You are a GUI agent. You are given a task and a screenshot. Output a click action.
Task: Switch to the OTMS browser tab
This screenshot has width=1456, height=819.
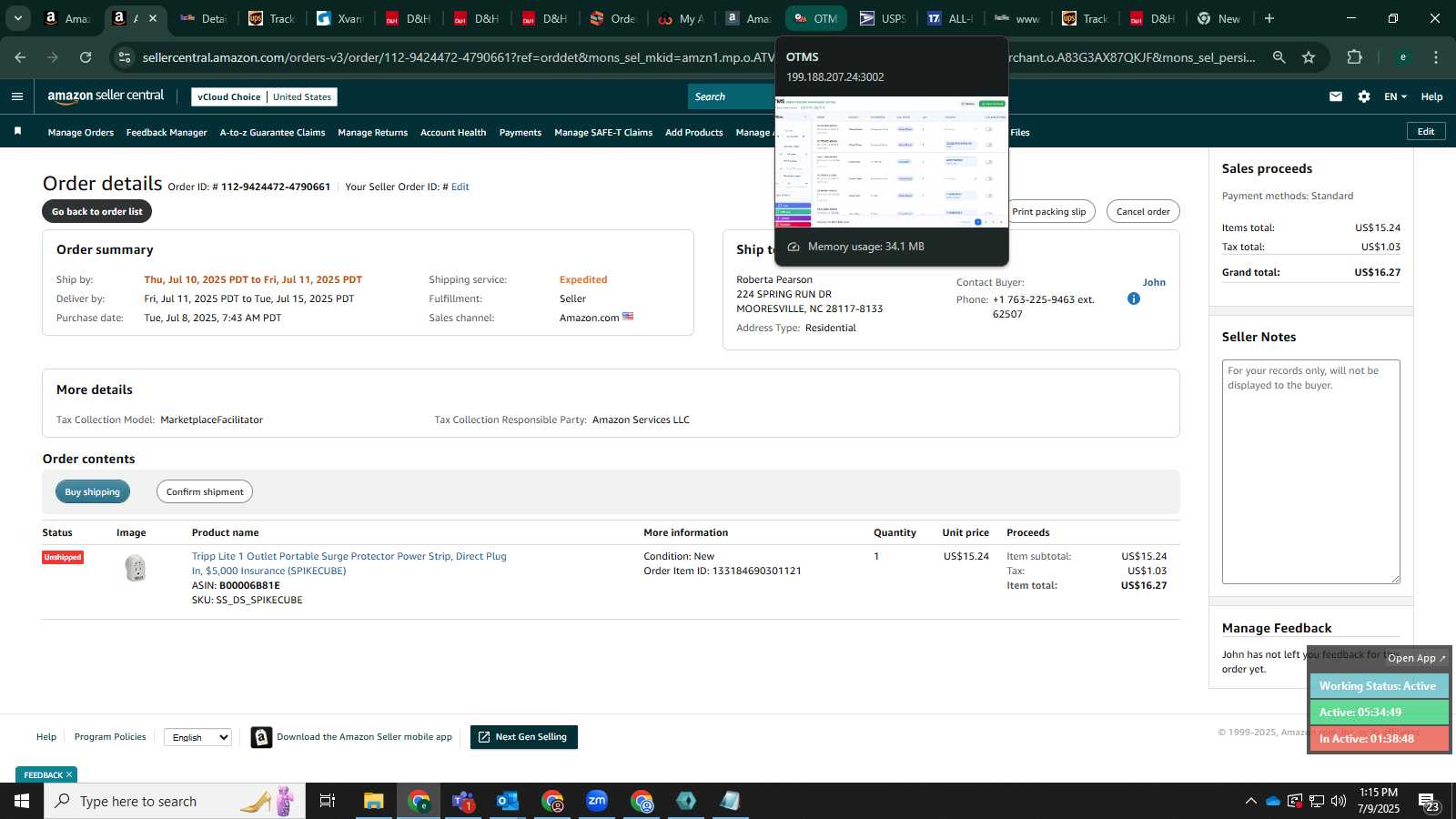click(816, 18)
